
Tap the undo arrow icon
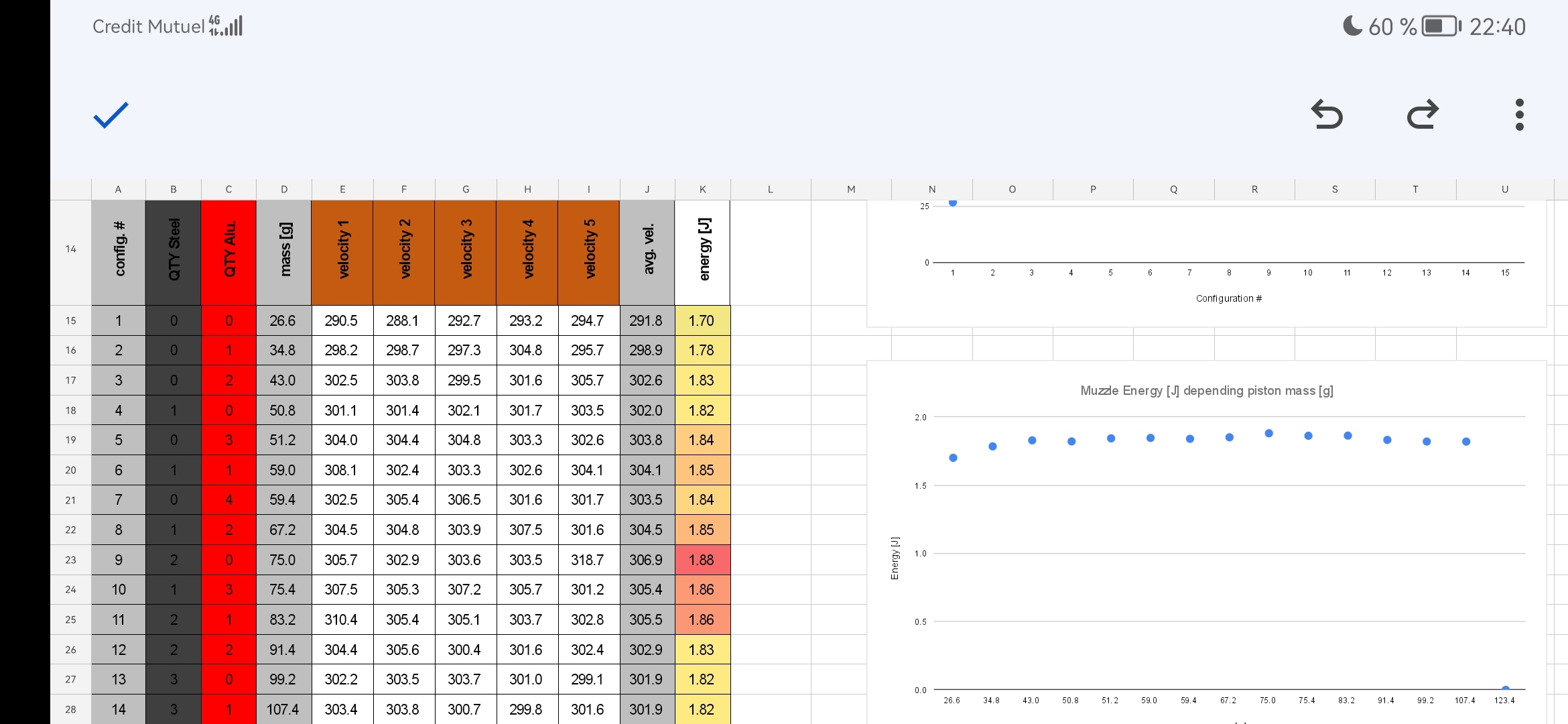1327,115
